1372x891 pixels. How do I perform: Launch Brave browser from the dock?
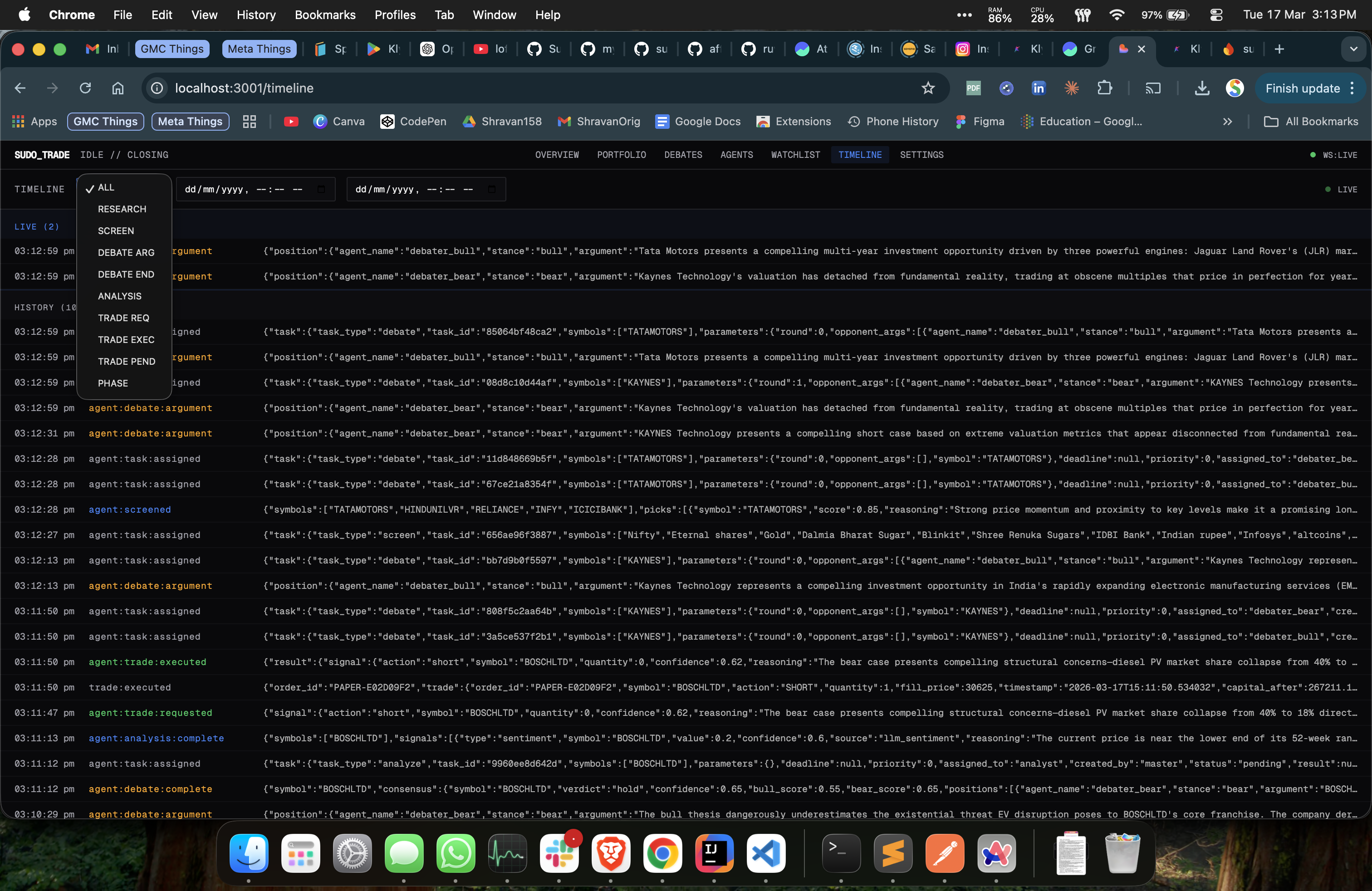[611, 853]
